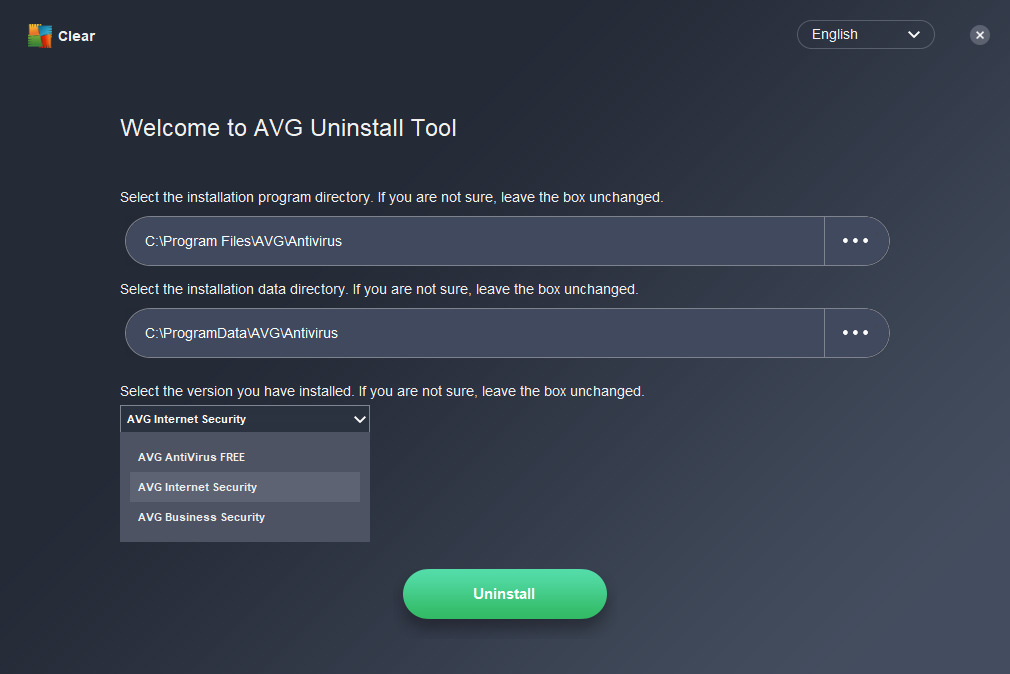
Task: Open the English language dropdown
Action: point(865,35)
